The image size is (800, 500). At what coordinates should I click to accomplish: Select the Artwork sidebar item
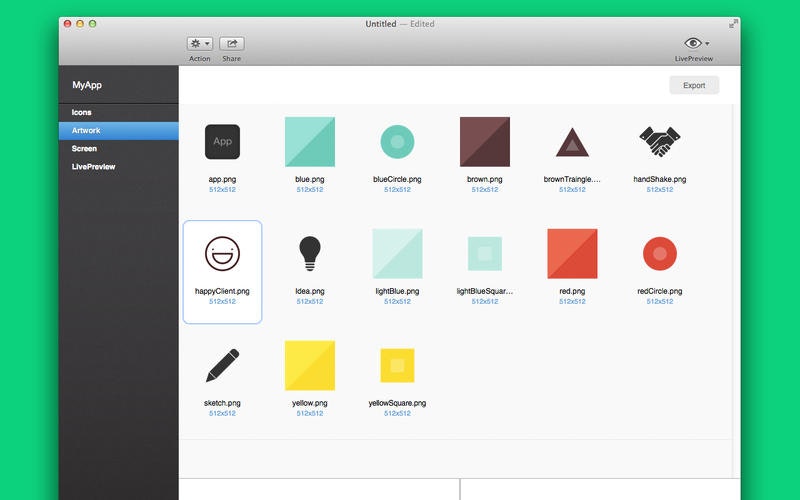coord(118,131)
